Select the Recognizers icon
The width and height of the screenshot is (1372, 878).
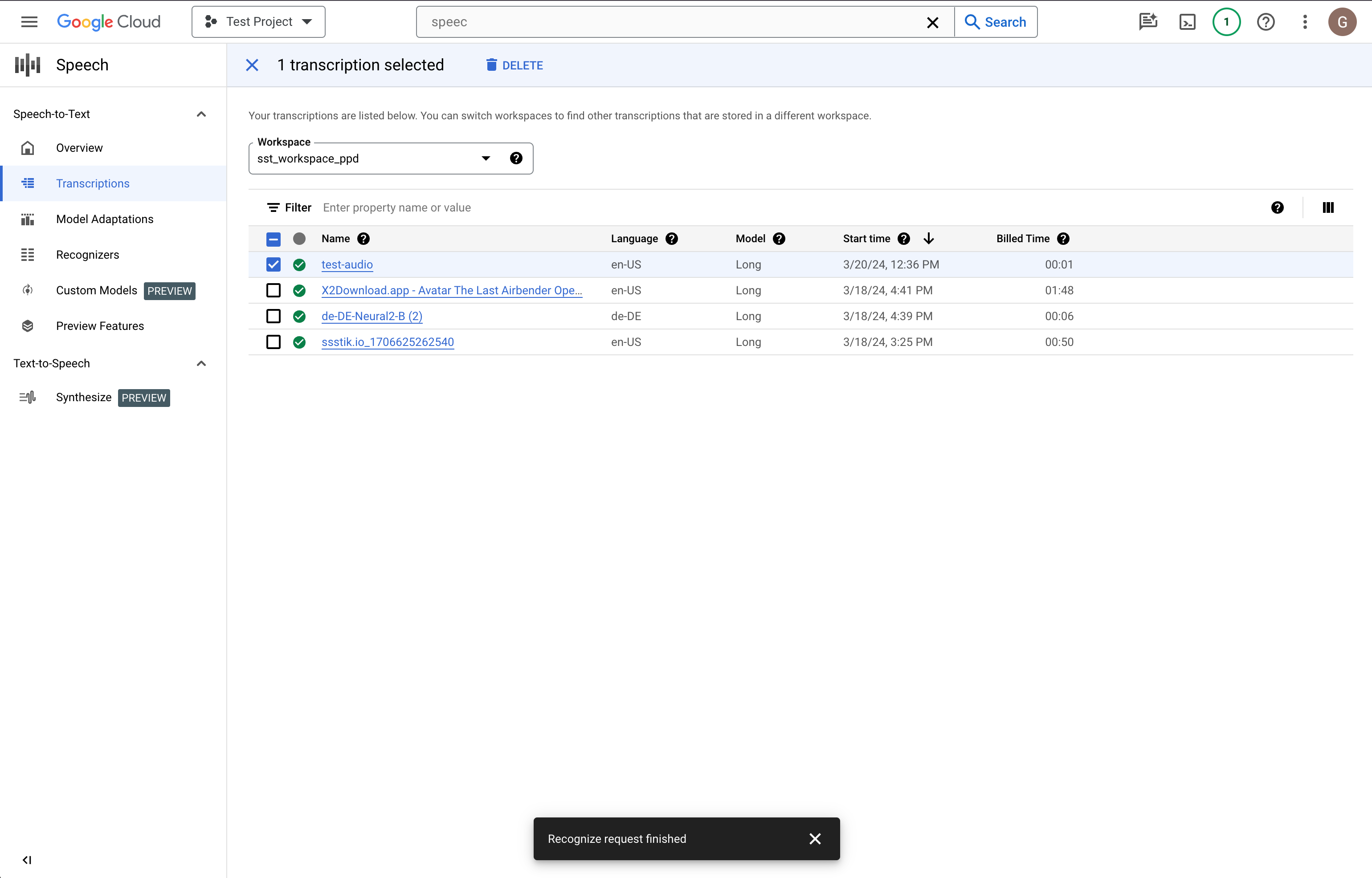click(27, 254)
